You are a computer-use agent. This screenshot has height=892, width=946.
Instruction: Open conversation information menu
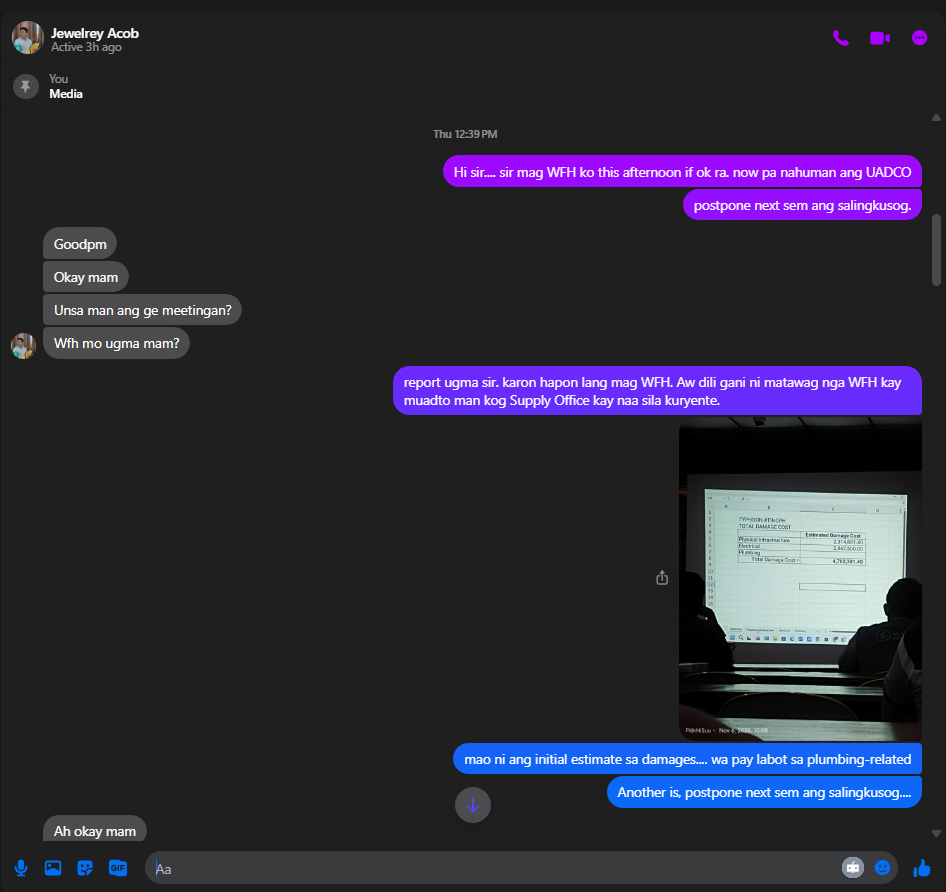(920, 38)
